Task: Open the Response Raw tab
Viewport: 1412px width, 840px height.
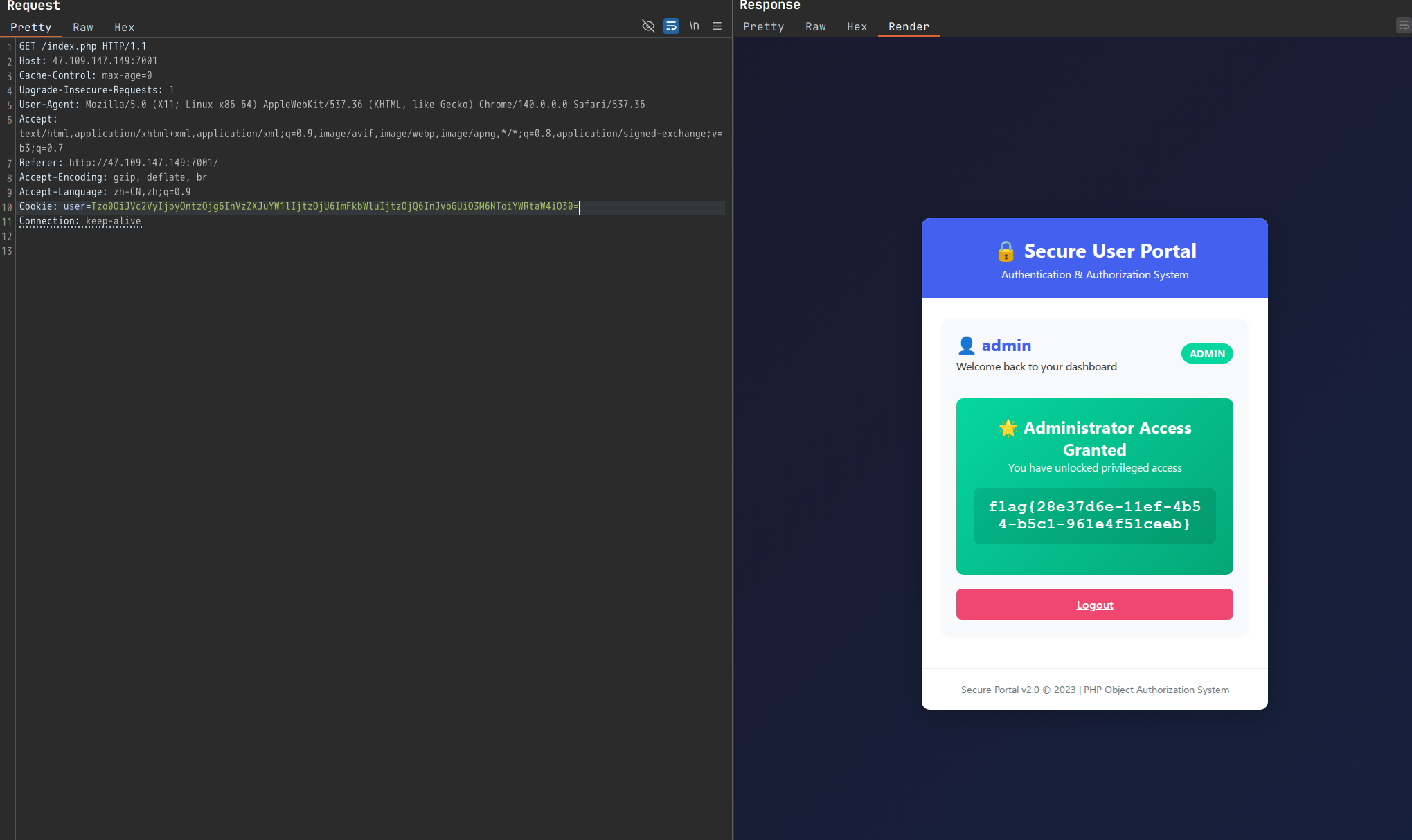Action: pyautogui.click(x=815, y=27)
